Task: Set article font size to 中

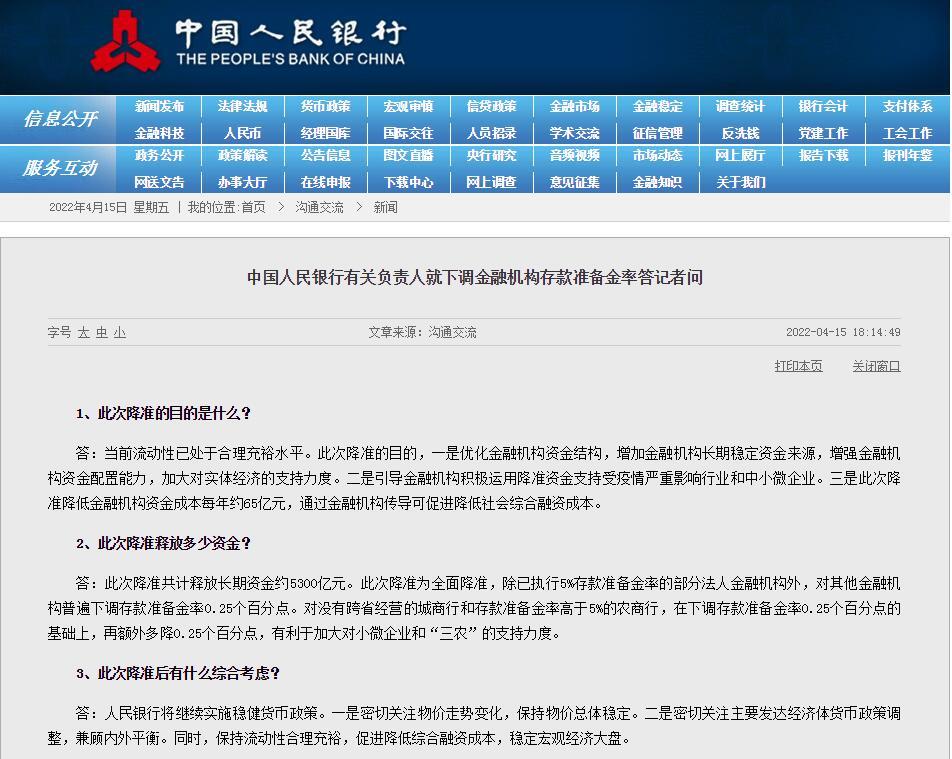Action: 99,332
